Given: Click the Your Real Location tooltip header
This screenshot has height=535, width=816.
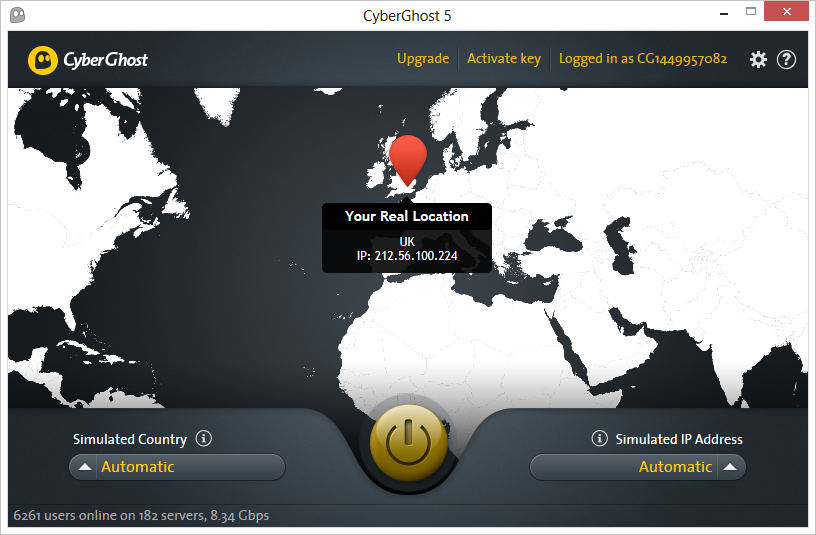Looking at the screenshot, I should coord(407,216).
